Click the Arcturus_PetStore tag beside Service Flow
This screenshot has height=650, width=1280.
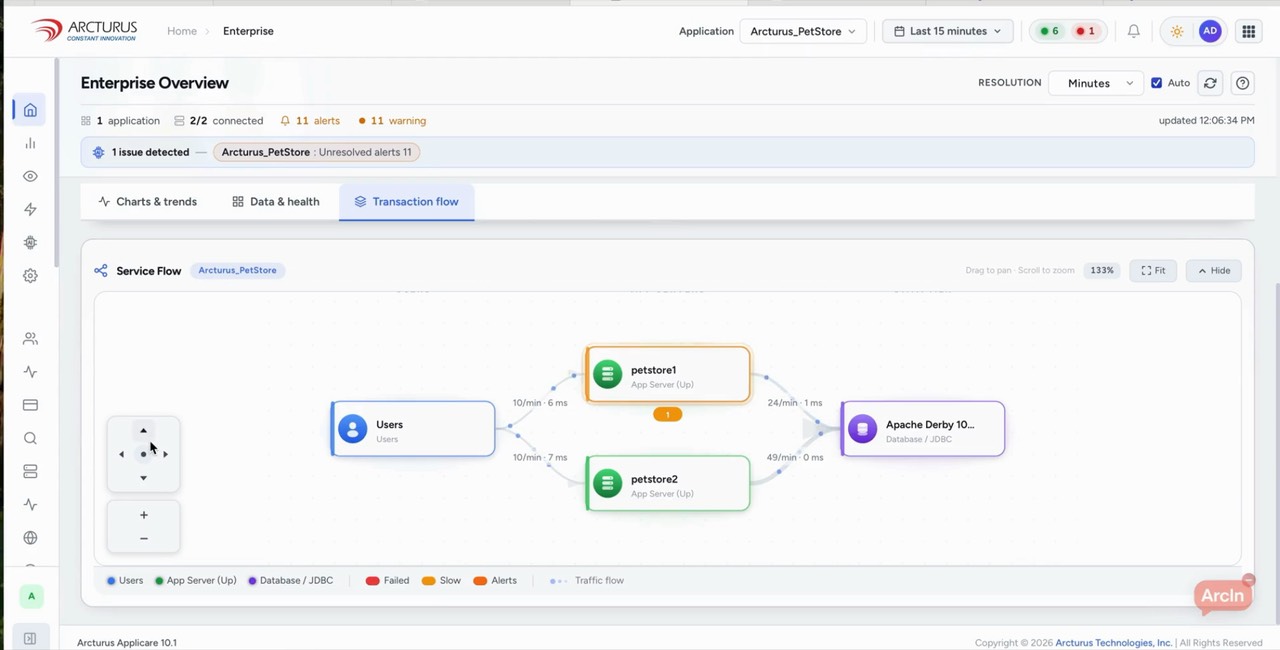238,270
